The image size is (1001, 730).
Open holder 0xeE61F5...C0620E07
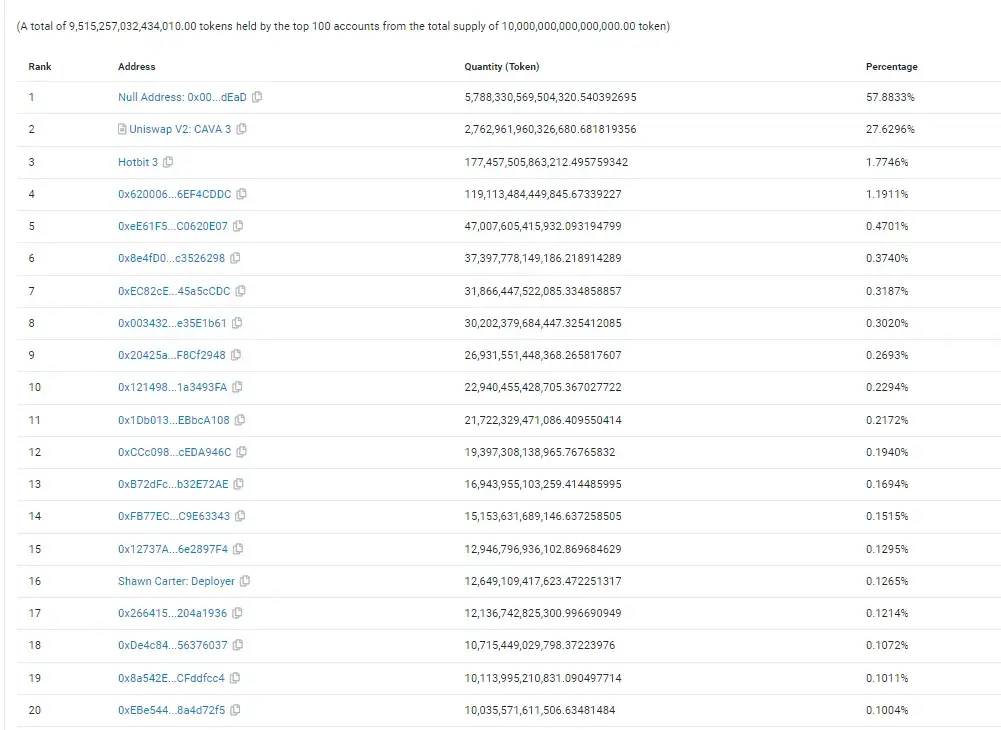172,226
